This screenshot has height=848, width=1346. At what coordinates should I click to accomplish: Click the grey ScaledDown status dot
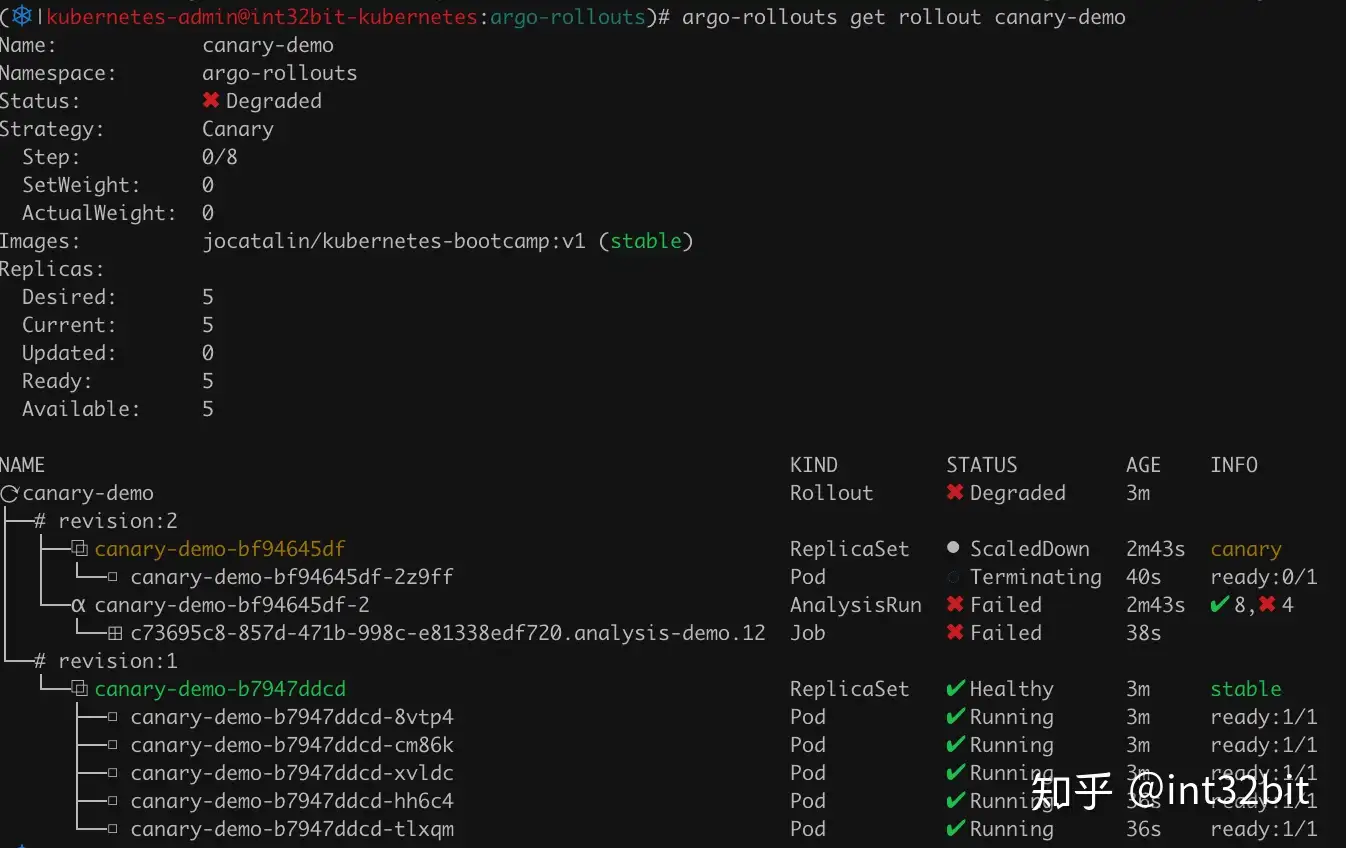pyautogui.click(x=953, y=548)
